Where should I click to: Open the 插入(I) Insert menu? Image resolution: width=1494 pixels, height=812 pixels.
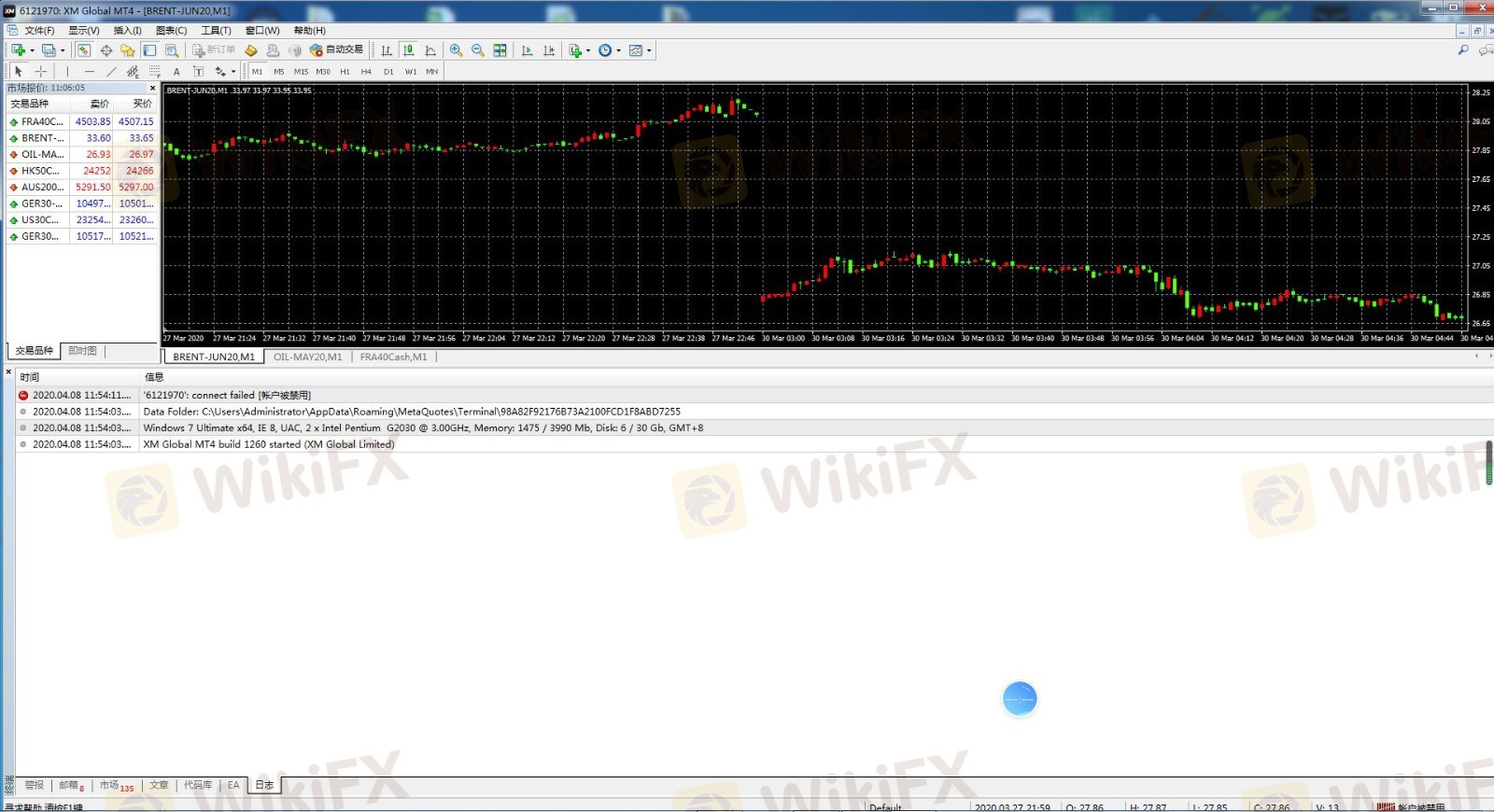127,31
